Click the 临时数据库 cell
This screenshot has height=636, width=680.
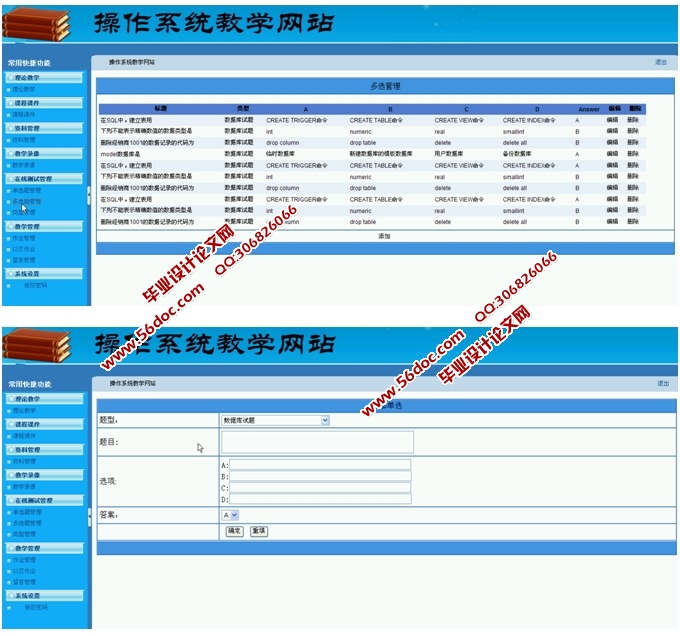pyautogui.click(x=280, y=153)
